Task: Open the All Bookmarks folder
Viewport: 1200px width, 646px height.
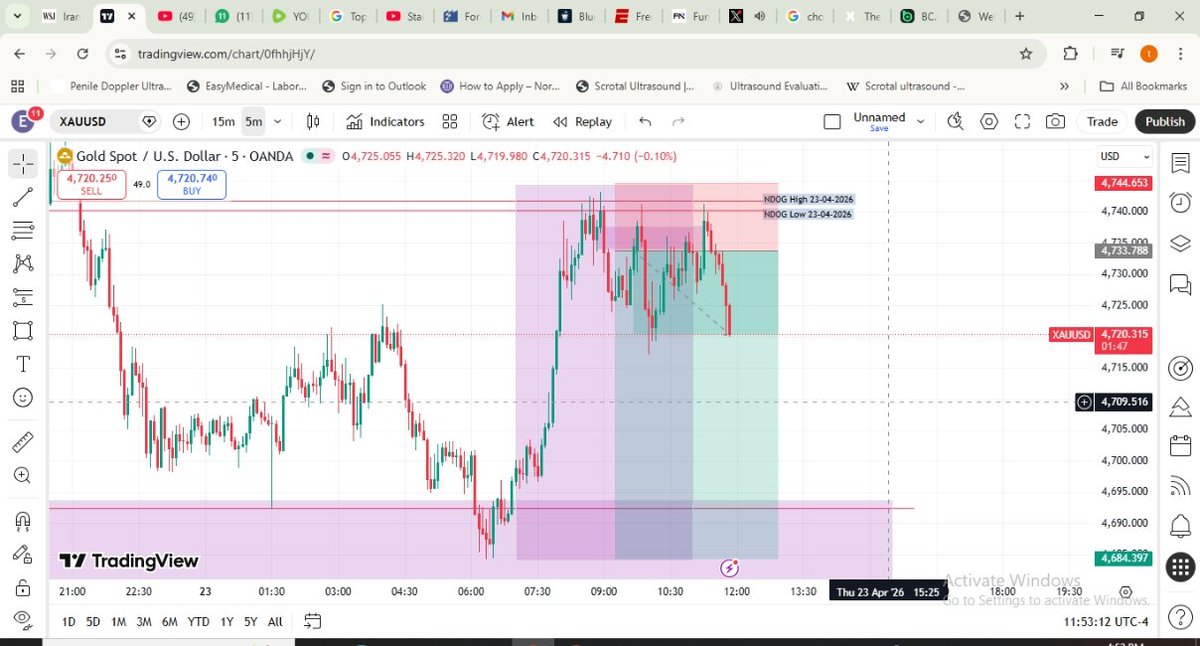Action: (1142, 86)
